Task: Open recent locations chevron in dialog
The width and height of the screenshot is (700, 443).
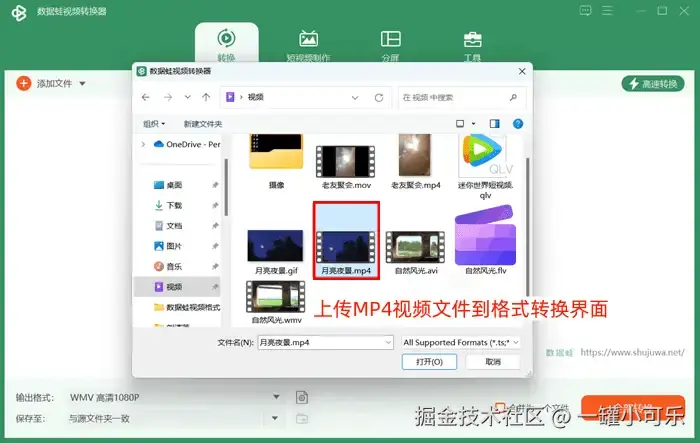Action: (188, 97)
